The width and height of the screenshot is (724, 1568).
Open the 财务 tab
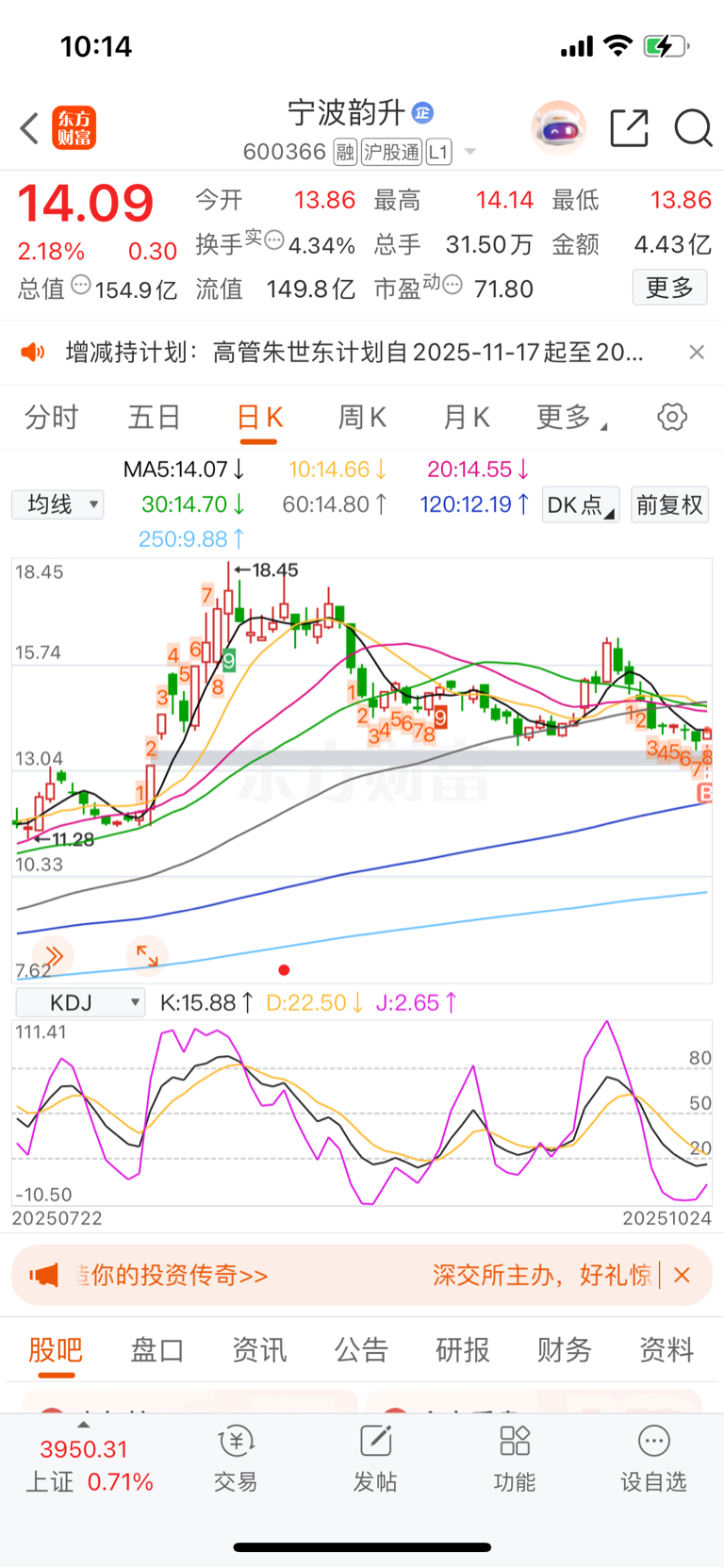tap(565, 1350)
